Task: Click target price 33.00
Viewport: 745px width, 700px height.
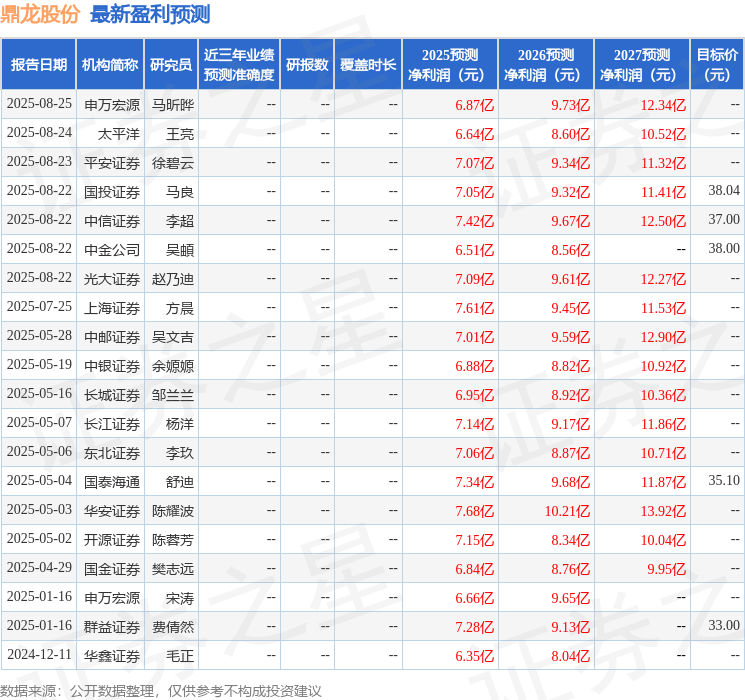Action: pyautogui.click(x=724, y=625)
